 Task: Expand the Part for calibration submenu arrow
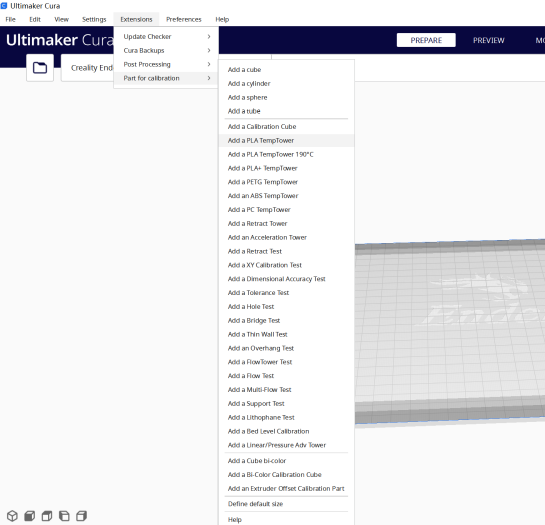tap(209, 78)
